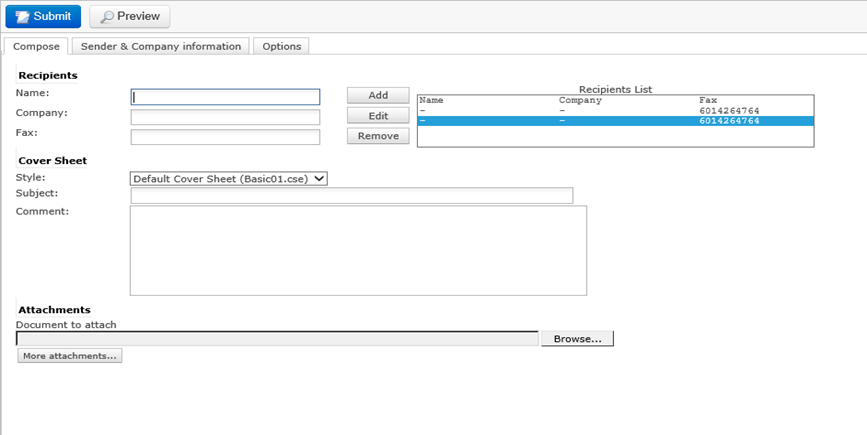867x435 pixels.
Task: Browse for a document to attach
Action: point(577,339)
